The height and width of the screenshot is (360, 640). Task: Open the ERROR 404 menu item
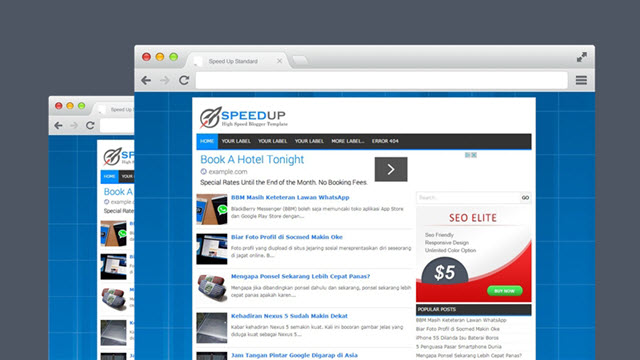pos(385,141)
